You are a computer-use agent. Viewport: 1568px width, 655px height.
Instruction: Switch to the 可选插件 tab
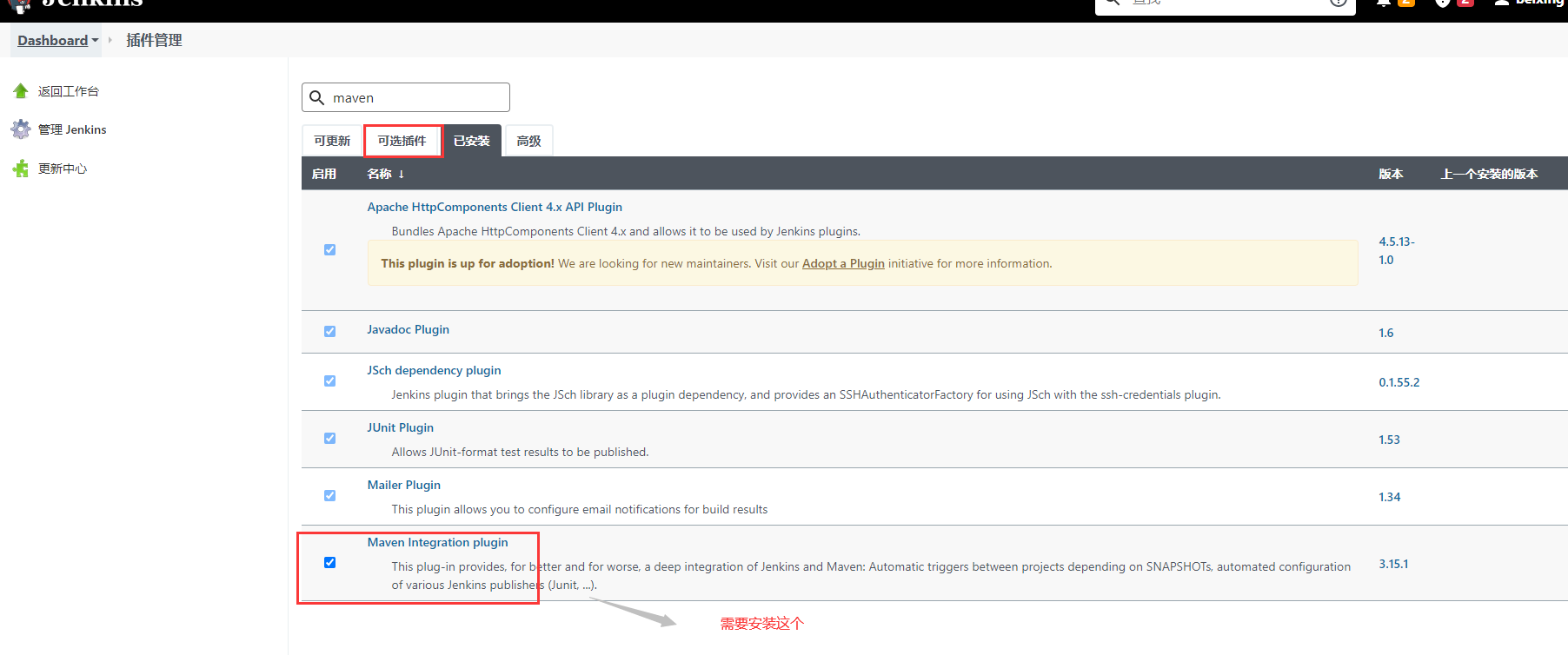coord(402,141)
